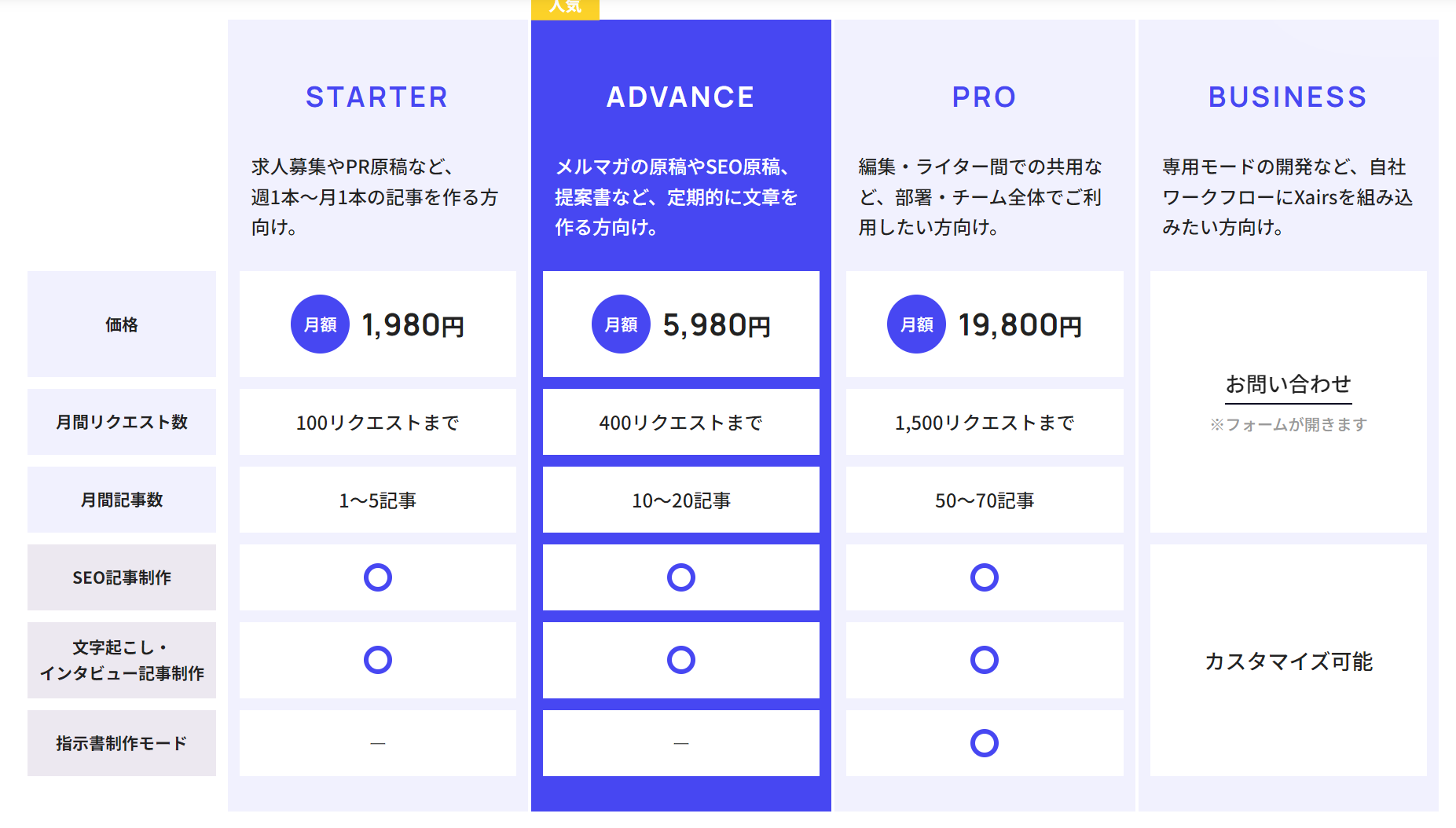Switch to the BUSINESS plan column header

(1286, 97)
